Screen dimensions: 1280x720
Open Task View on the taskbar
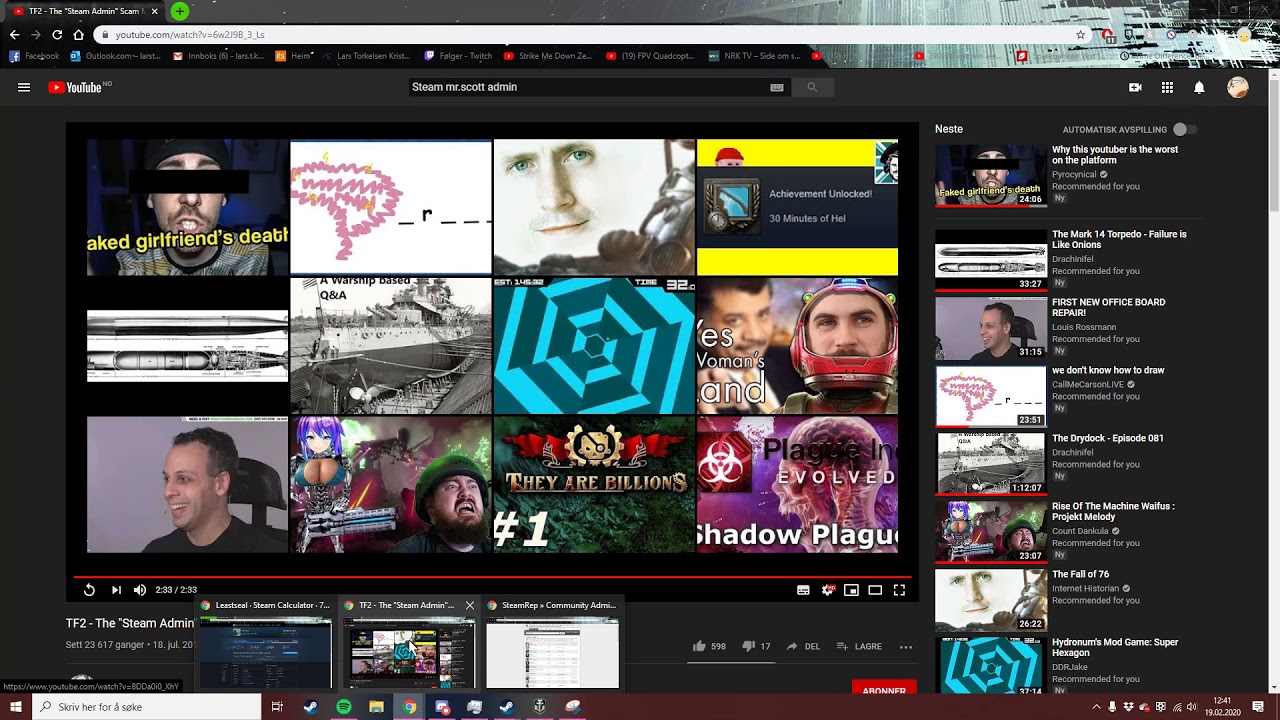277,707
